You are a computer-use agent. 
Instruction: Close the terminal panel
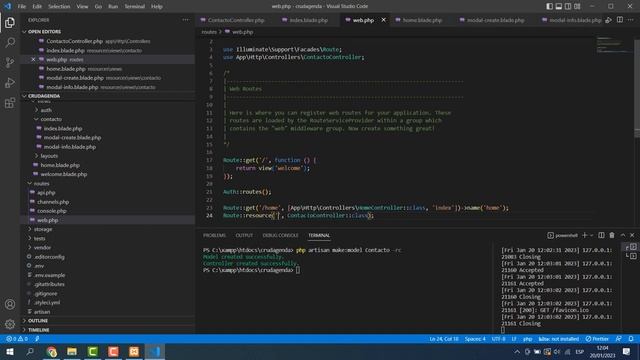[x=632, y=235]
